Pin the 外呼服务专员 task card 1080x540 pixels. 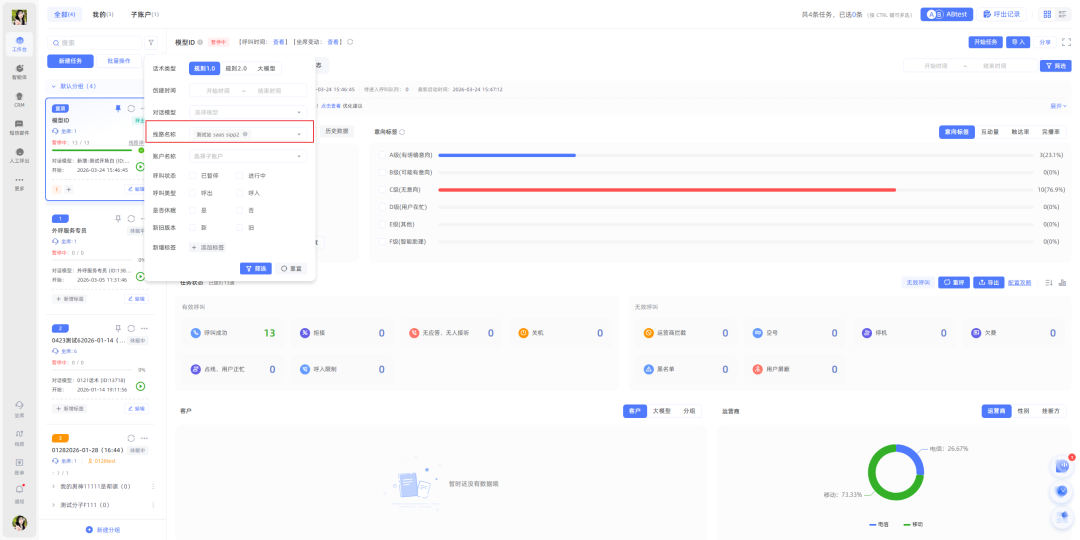tap(118, 218)
